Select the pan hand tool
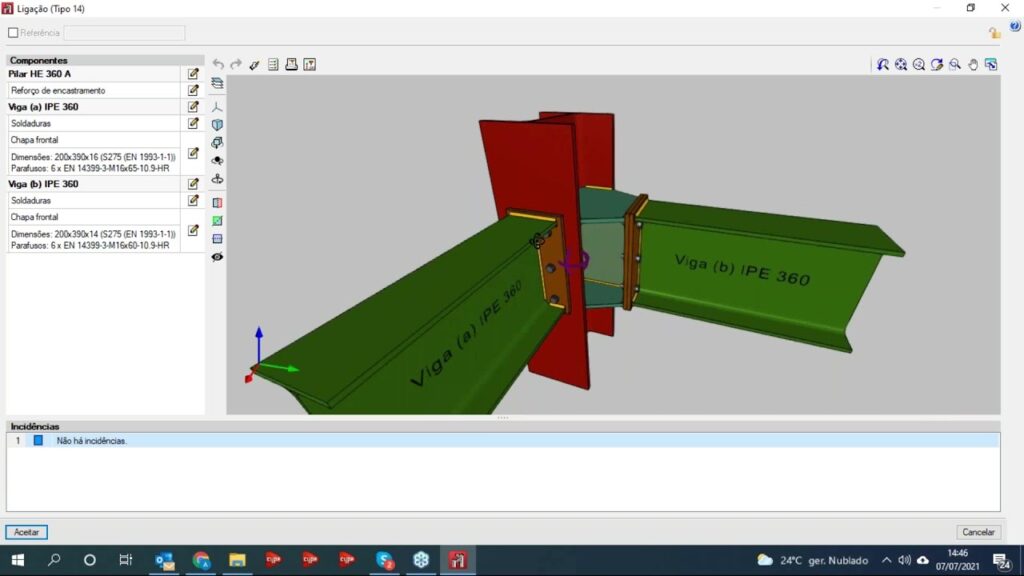Image resolution: width=1024 pixels, height=576 pixels. tap(973, 65)
